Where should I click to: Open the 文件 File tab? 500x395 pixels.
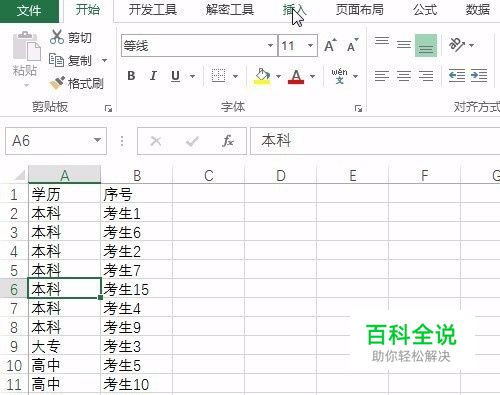pos(29,11)
